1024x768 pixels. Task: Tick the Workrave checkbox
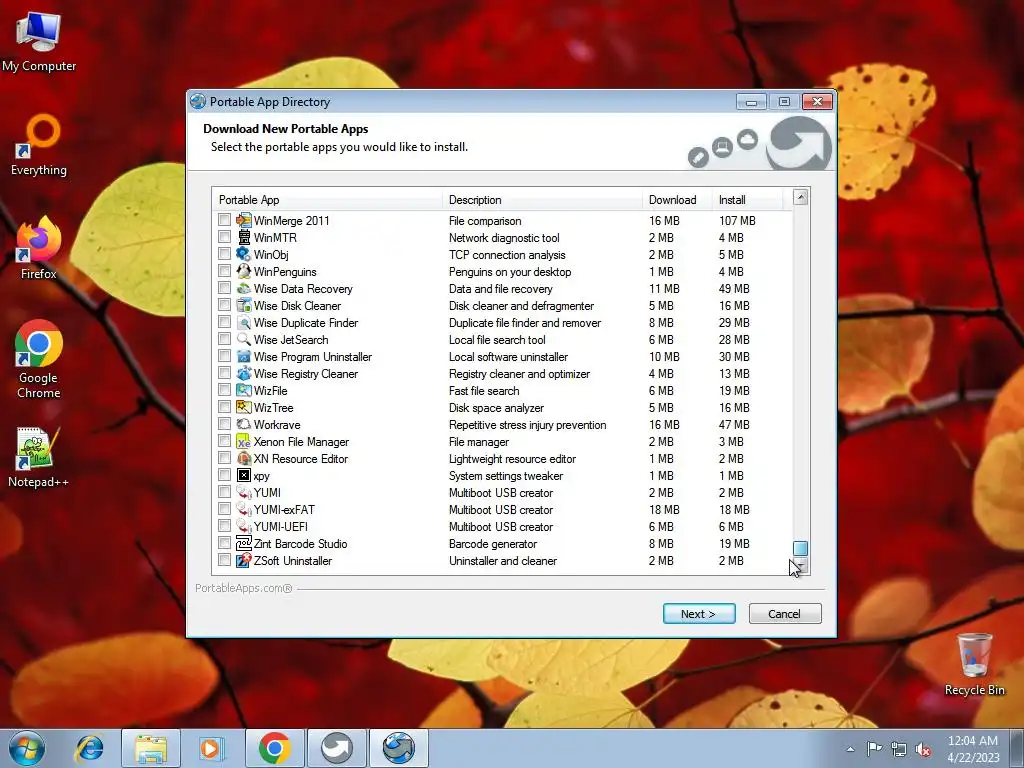[225, 424]
